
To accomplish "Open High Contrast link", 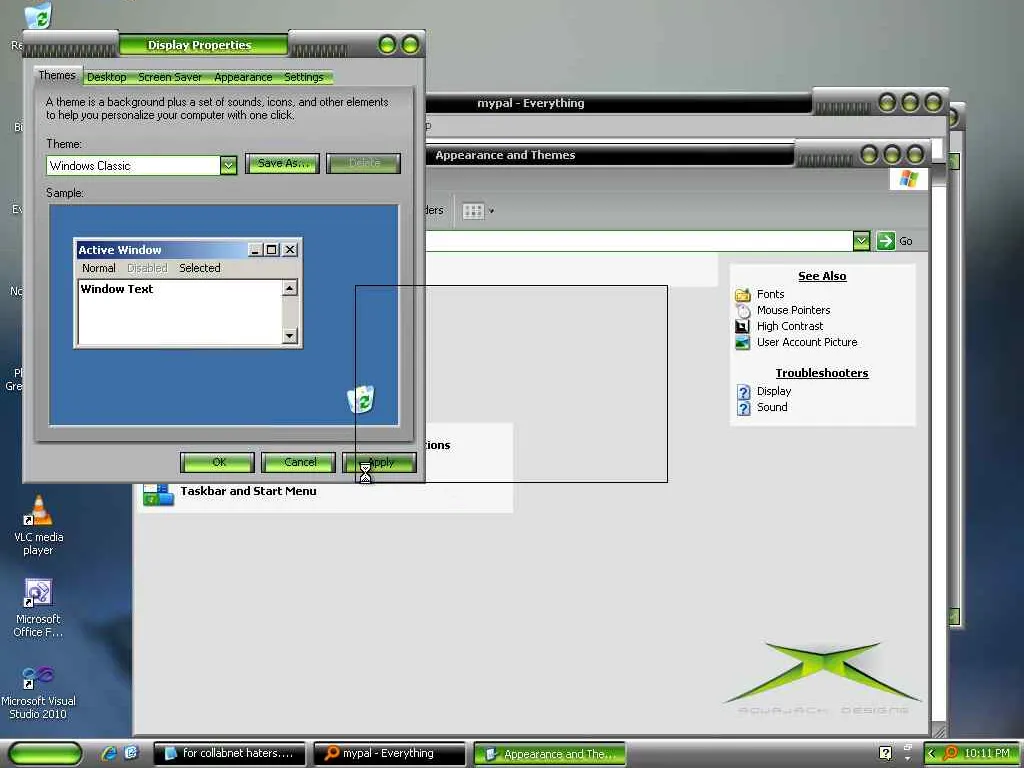I will click(790, 326).
